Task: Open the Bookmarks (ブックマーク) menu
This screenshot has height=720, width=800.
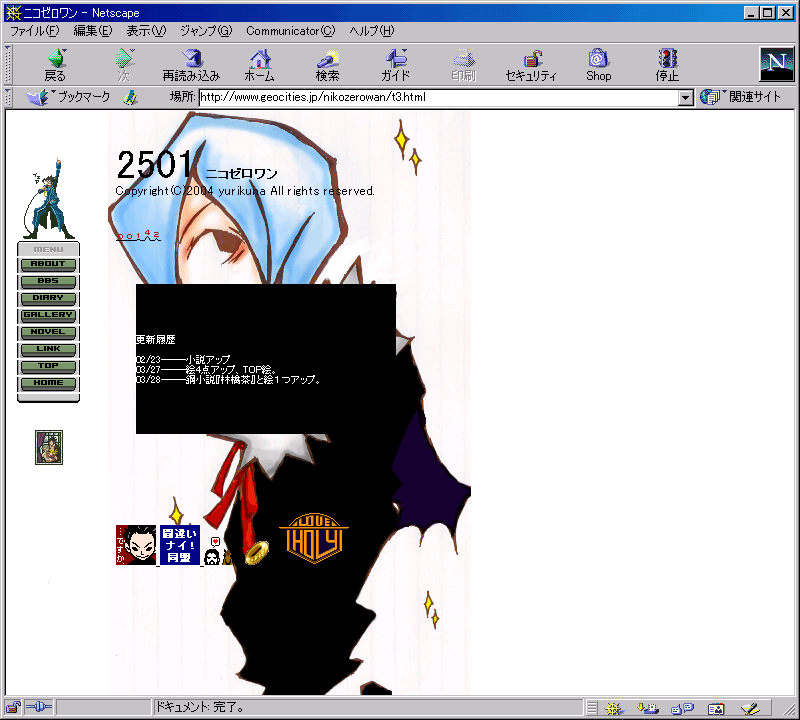Action: [x=68, y=97]
